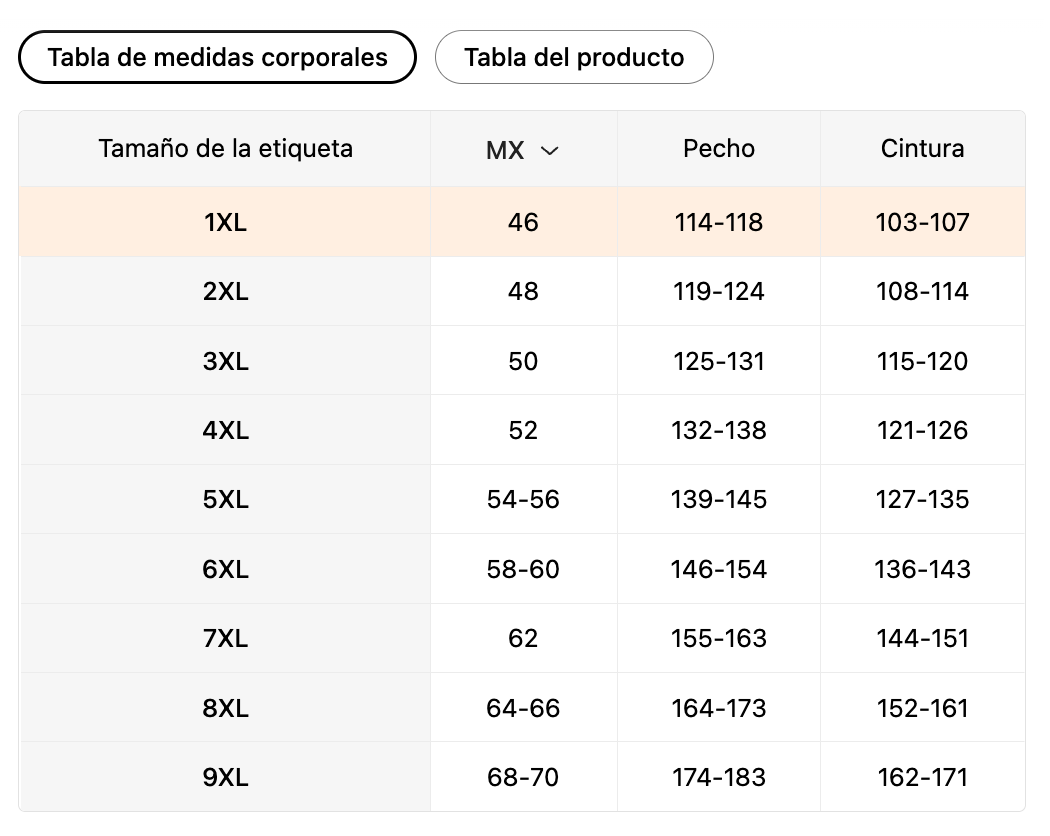Viewport: 1050px width, 836px height.
Task: Select the 2XL size label
Action: point(225,292)
